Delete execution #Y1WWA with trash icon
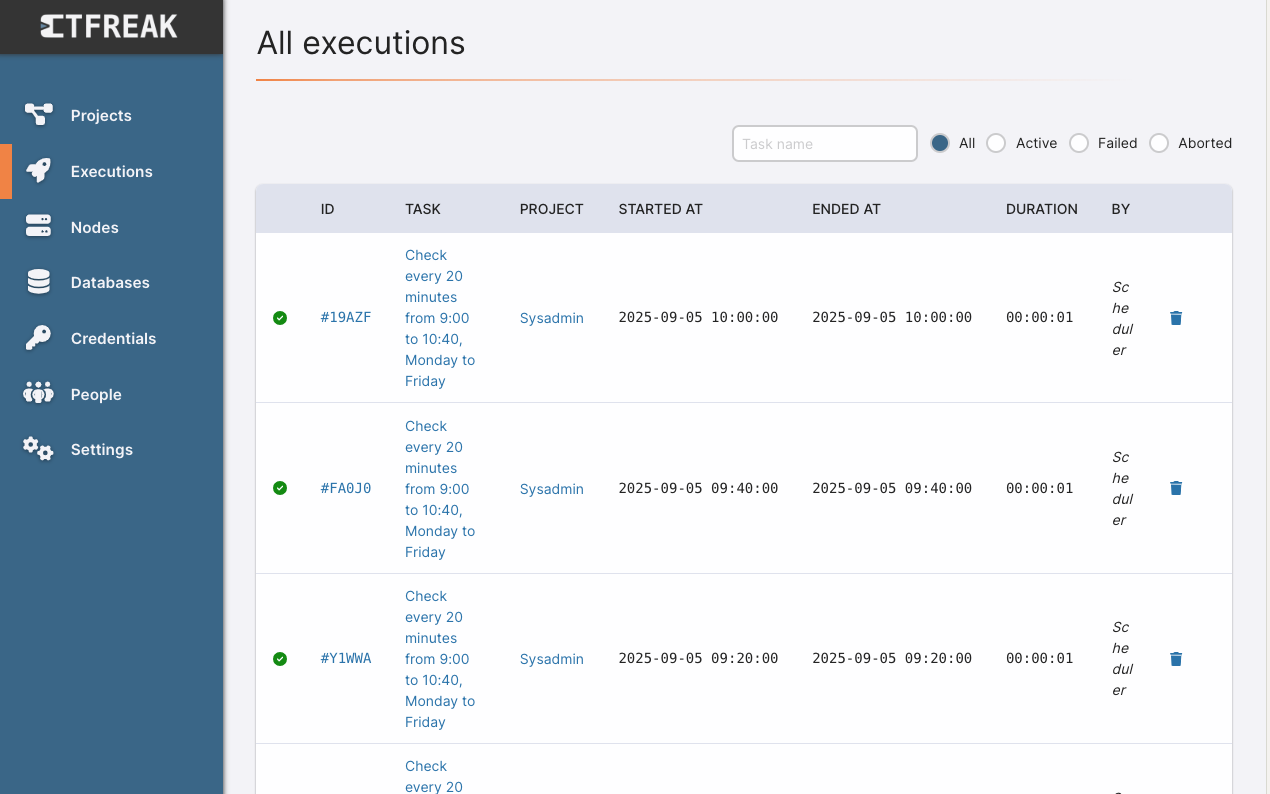 (x=1176, y=659)
